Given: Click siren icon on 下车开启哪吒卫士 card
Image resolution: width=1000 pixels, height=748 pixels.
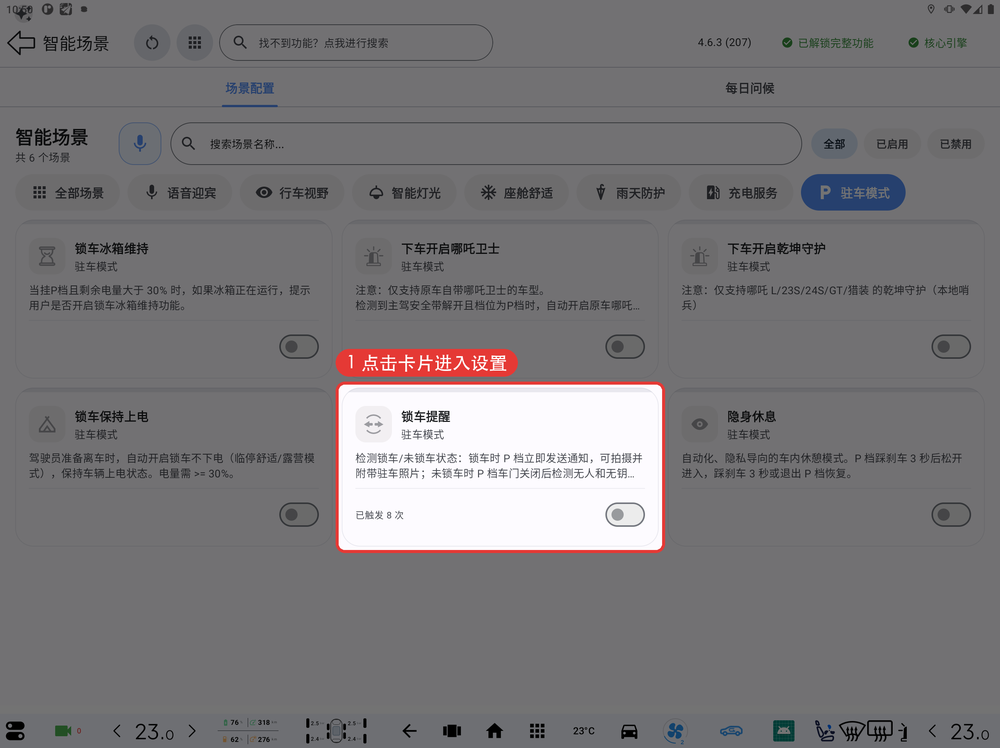Looking at the screenshot, I should [x=374, y=256].
